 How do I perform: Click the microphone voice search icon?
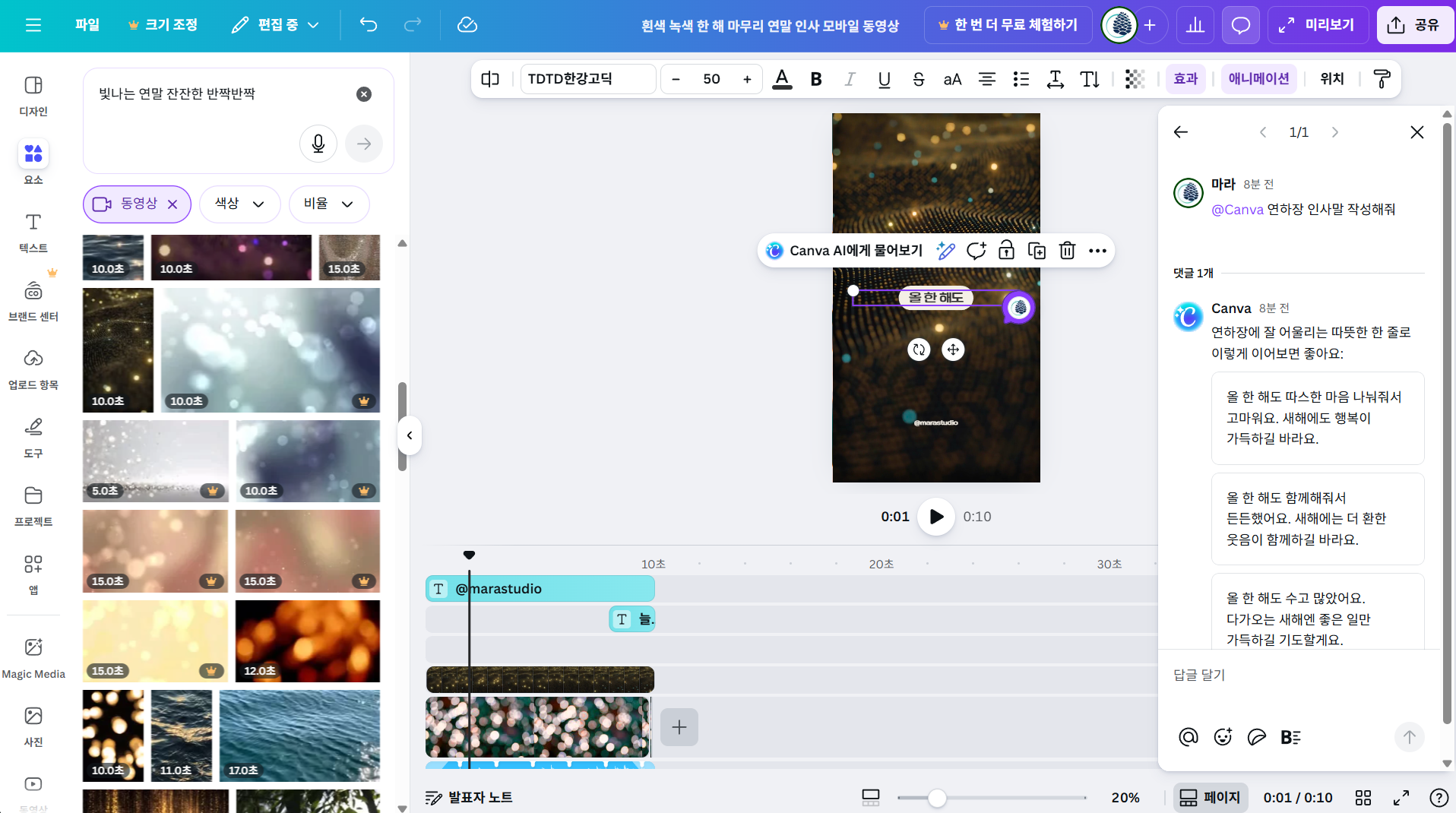click(x=318, y=144)
